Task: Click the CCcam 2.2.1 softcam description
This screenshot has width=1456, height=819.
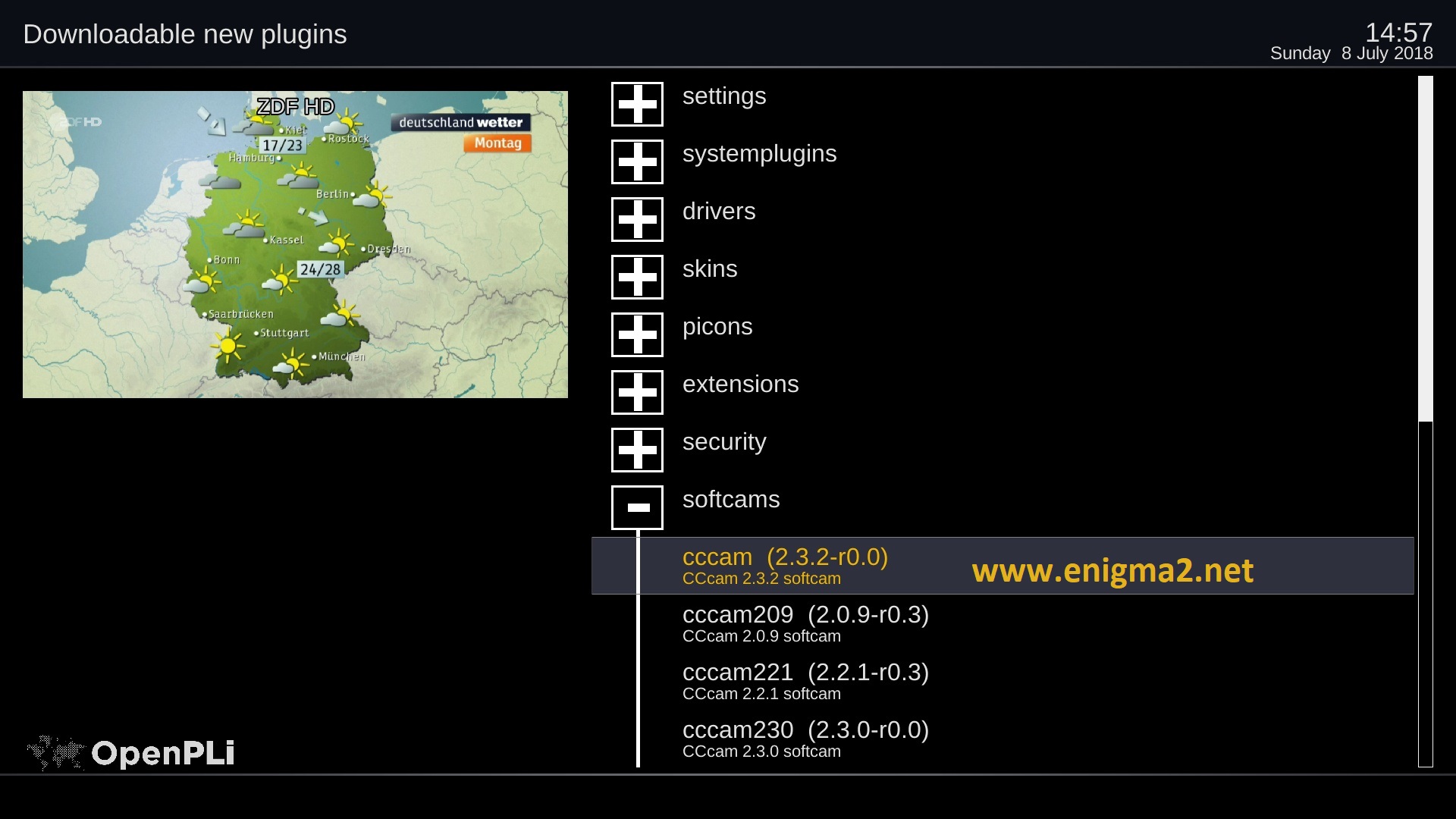Action: [x=761, y=694]
